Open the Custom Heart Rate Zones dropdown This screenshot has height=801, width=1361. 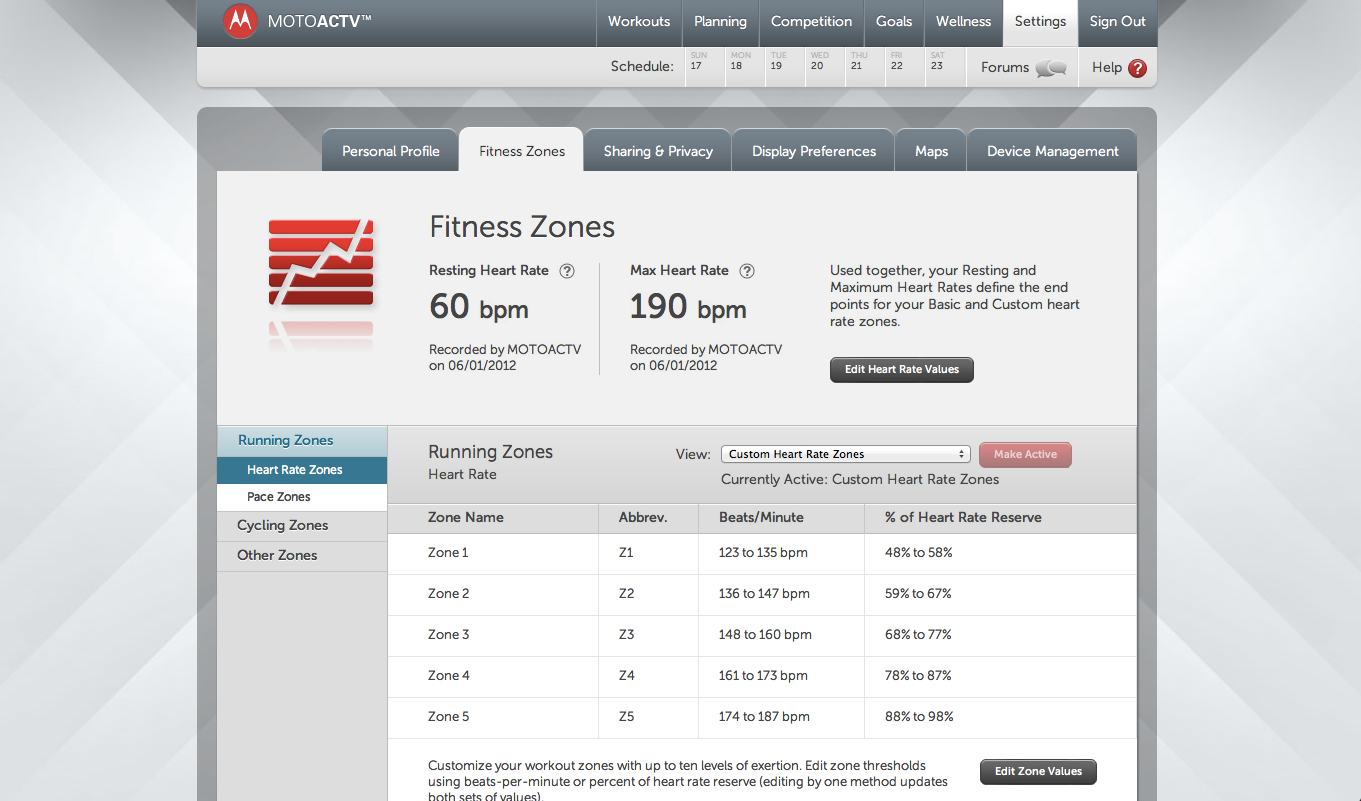(x=845, y=454)
